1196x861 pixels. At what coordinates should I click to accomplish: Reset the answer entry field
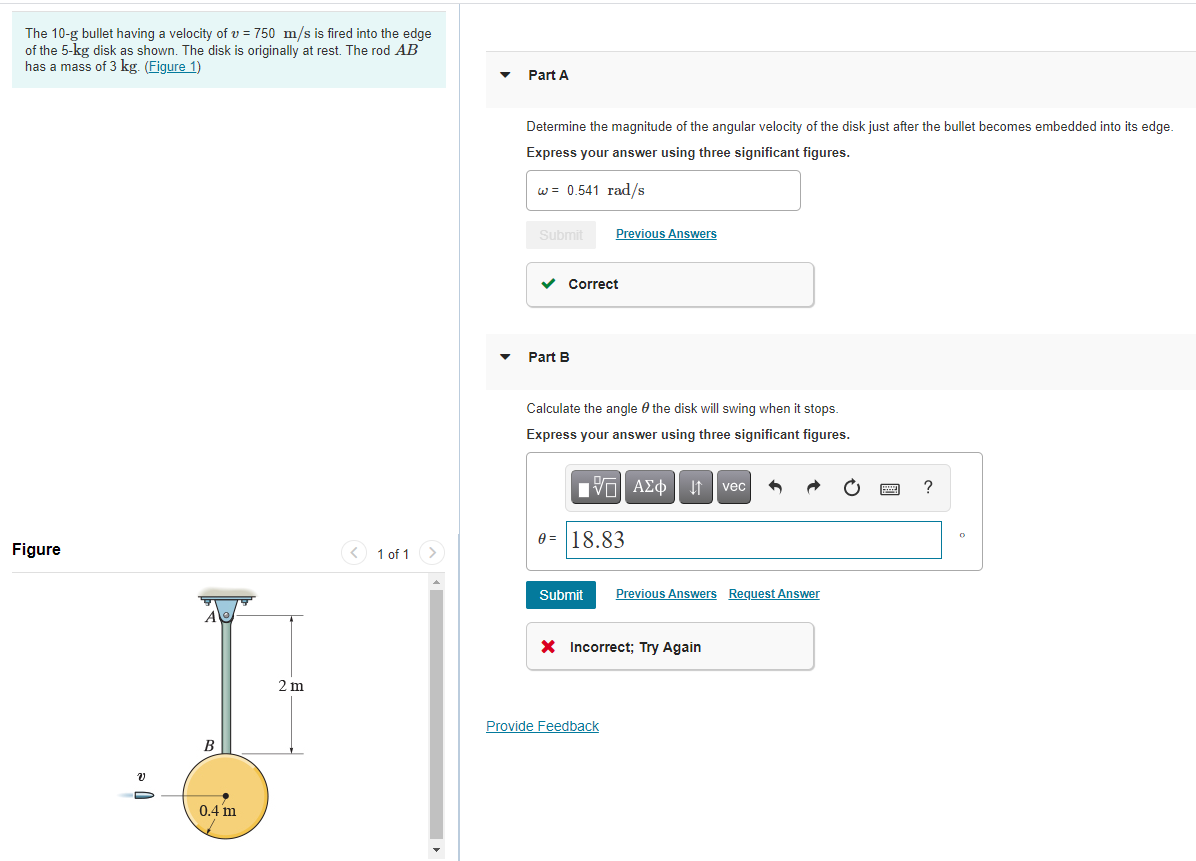[x=851, y=487]
